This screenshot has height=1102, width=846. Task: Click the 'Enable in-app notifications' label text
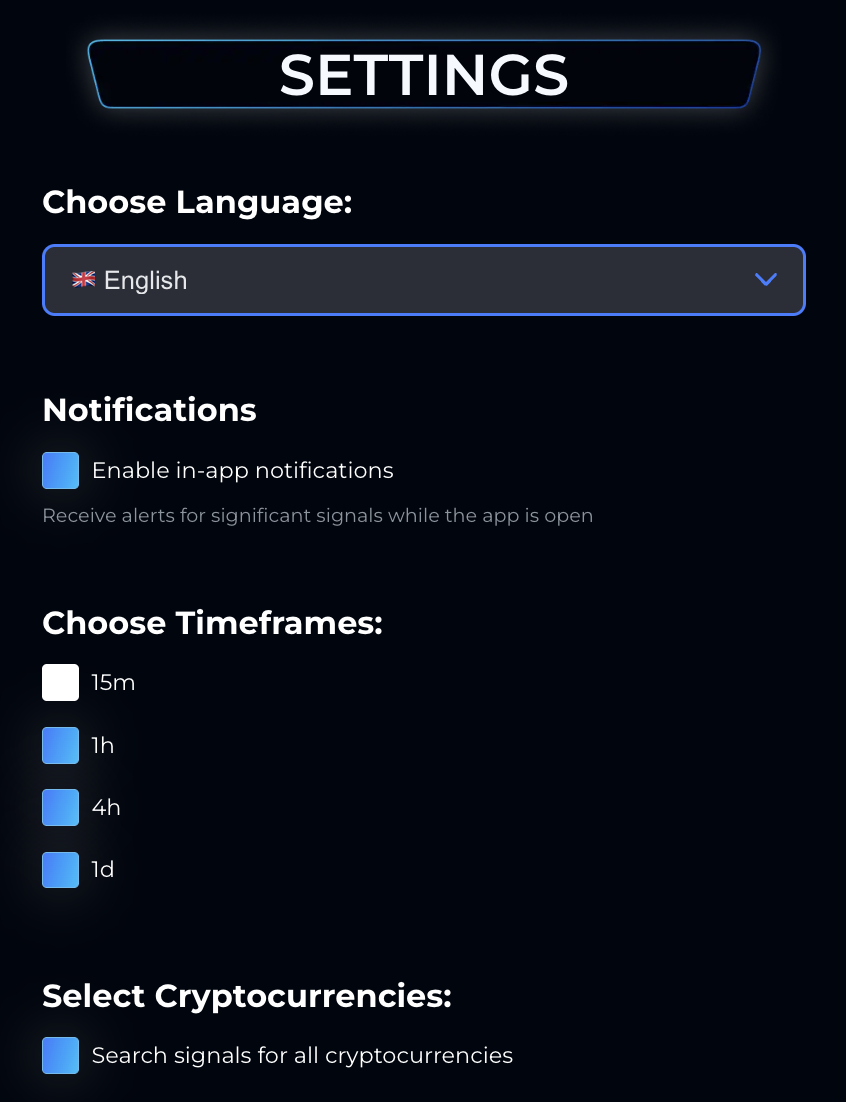point(243,470)
